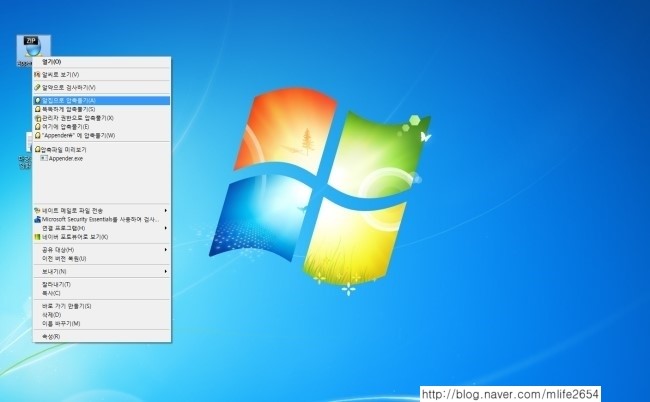
Task: Scan with Microsoft Security Essentials entry
Action: (x=102, y=219)
